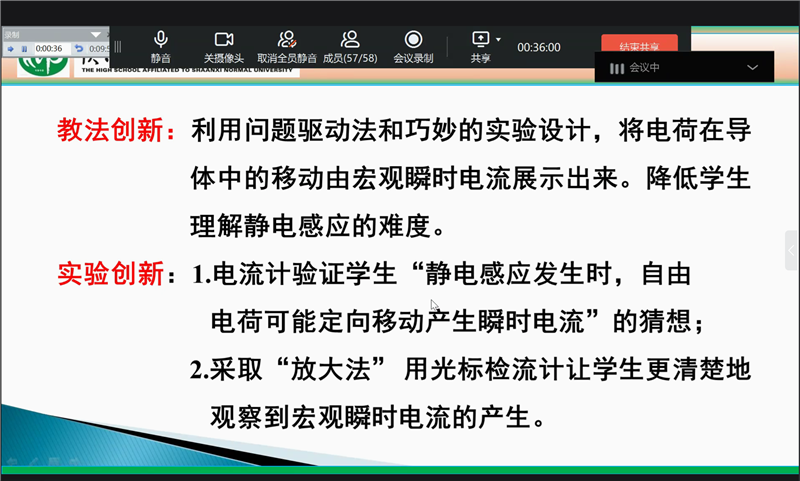Click the side panel arrow on right edge
The image size is (800, 481).
pos(792,247)
